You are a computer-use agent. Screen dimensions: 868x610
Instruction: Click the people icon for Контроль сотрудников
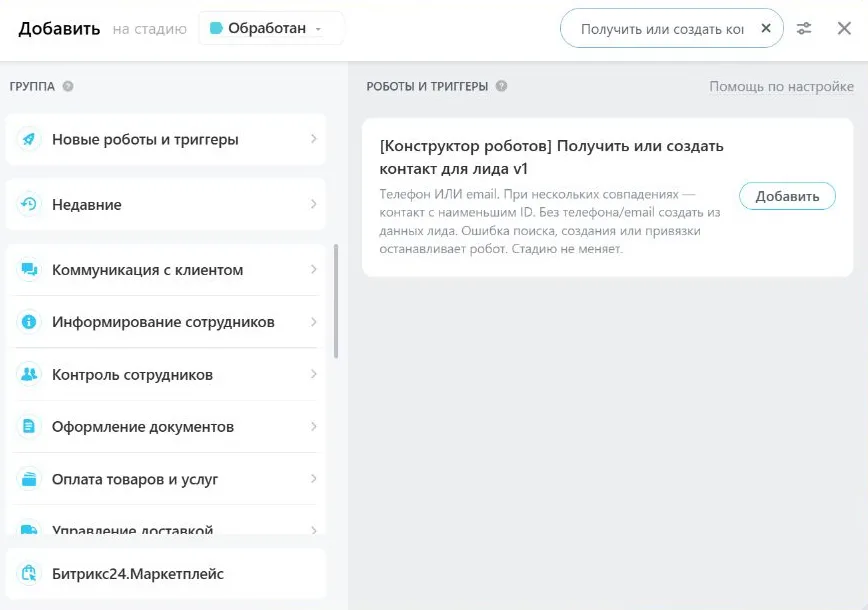pos(29,374)
